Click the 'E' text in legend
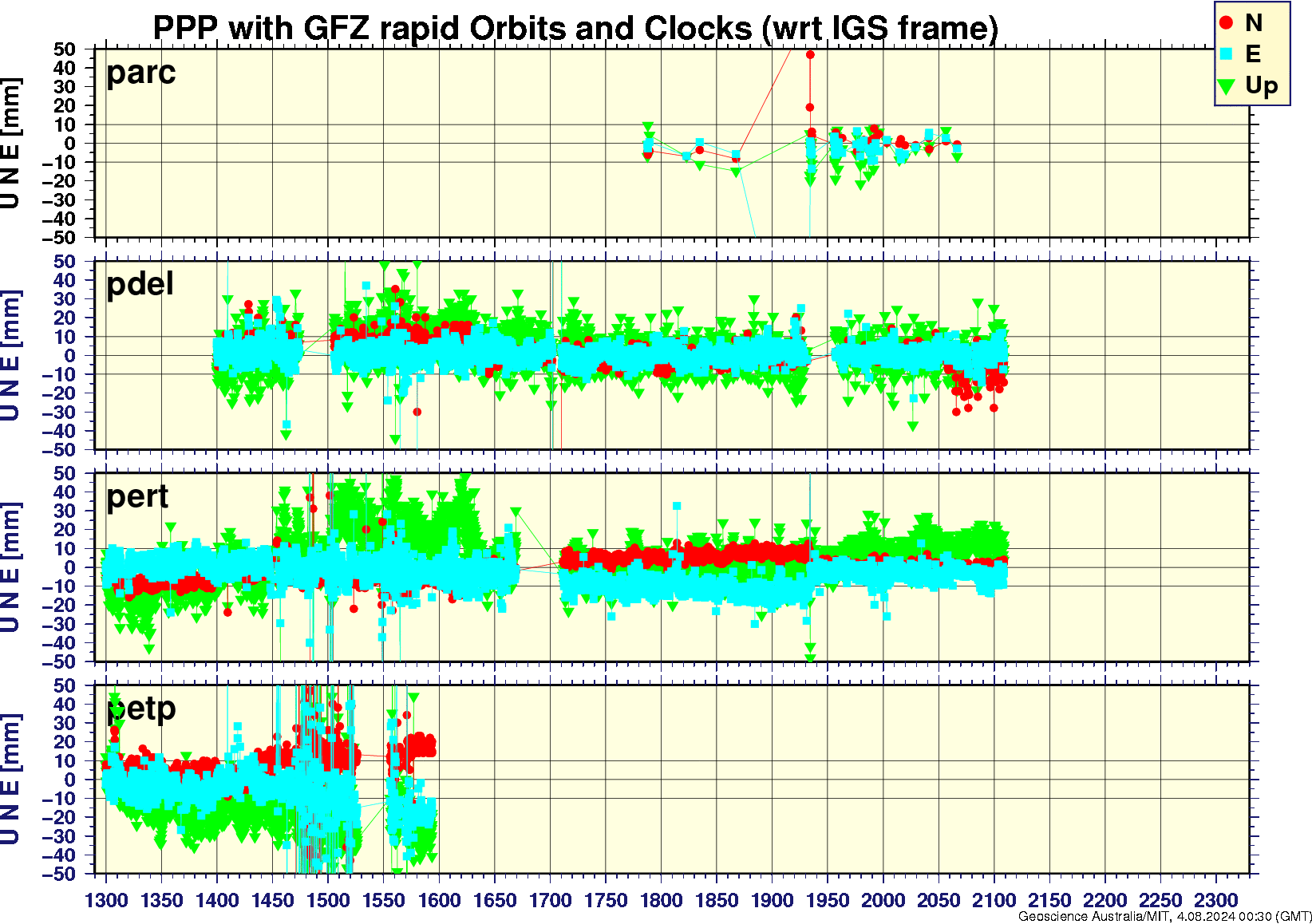Viewport: 1312px width, 924px height. (1253, 53)
